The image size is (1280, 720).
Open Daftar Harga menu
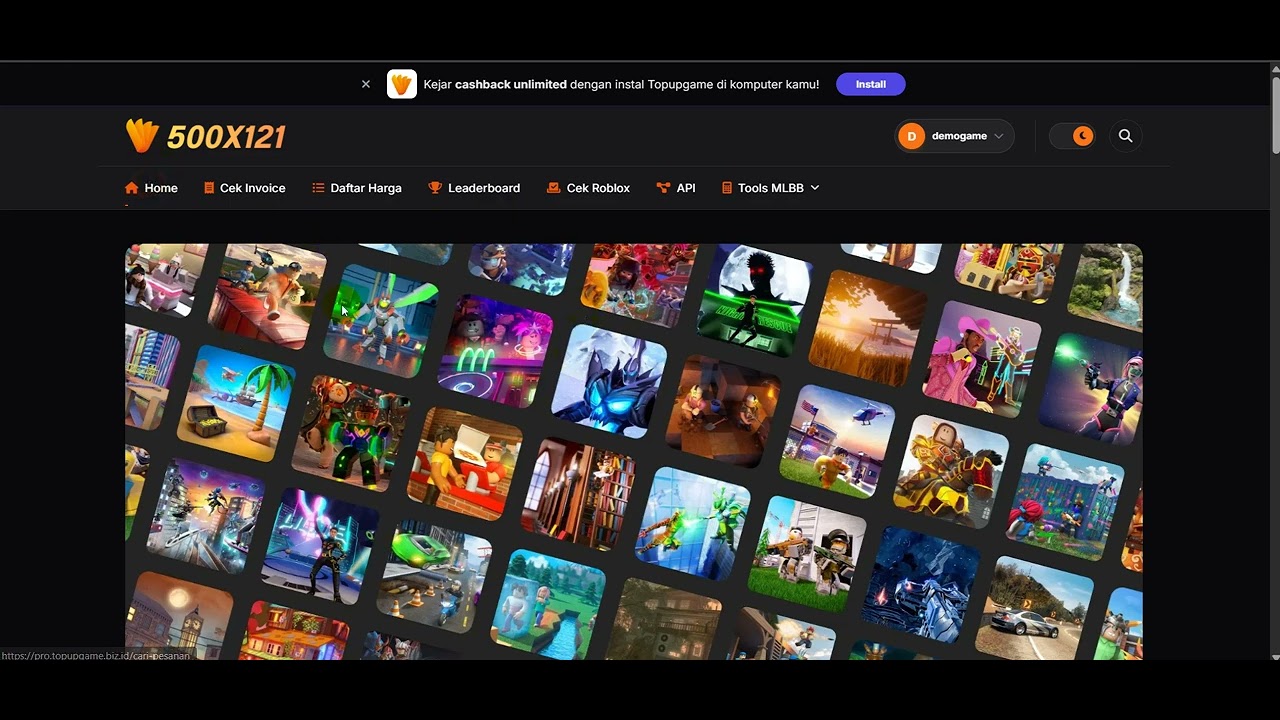(x=357, y=188)
